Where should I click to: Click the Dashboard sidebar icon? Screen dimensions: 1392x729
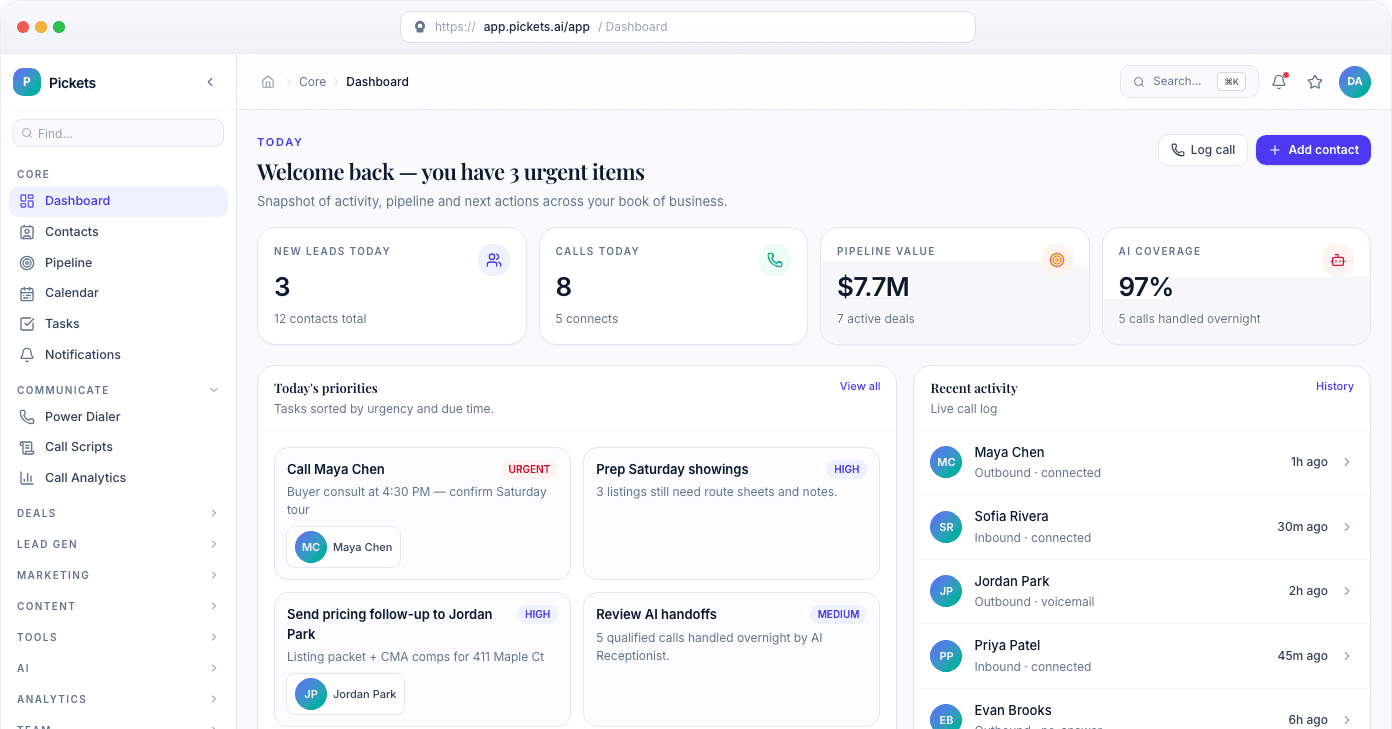27,201
